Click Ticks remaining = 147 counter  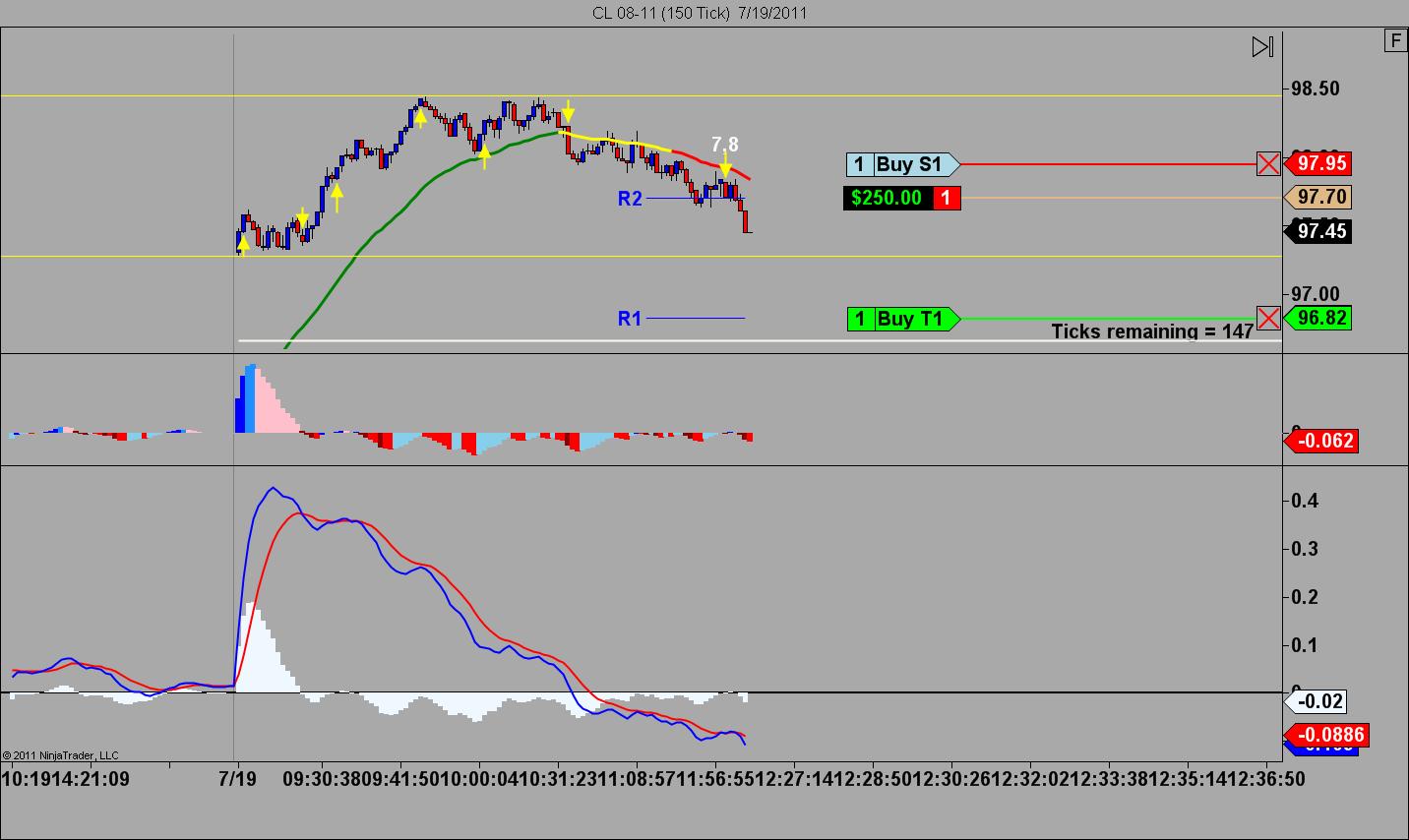(1152, 331)
